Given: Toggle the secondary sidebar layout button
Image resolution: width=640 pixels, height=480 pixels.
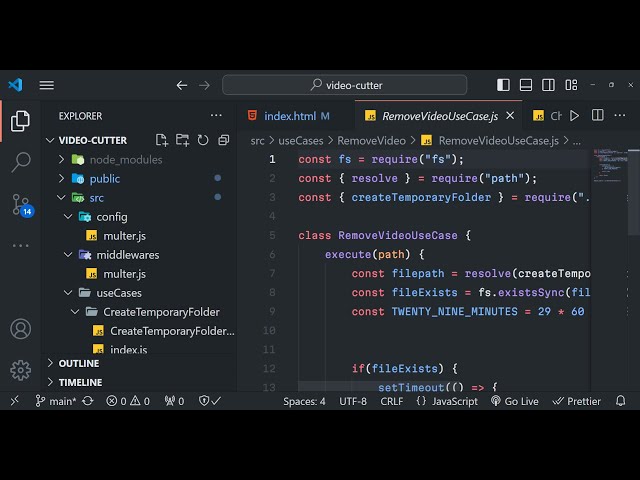Looking at the screenshot, I should click(550, 85).
